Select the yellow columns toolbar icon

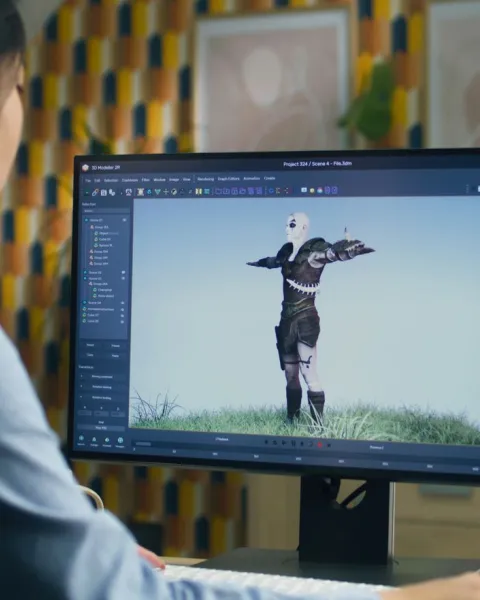click(x=198, y=191)
